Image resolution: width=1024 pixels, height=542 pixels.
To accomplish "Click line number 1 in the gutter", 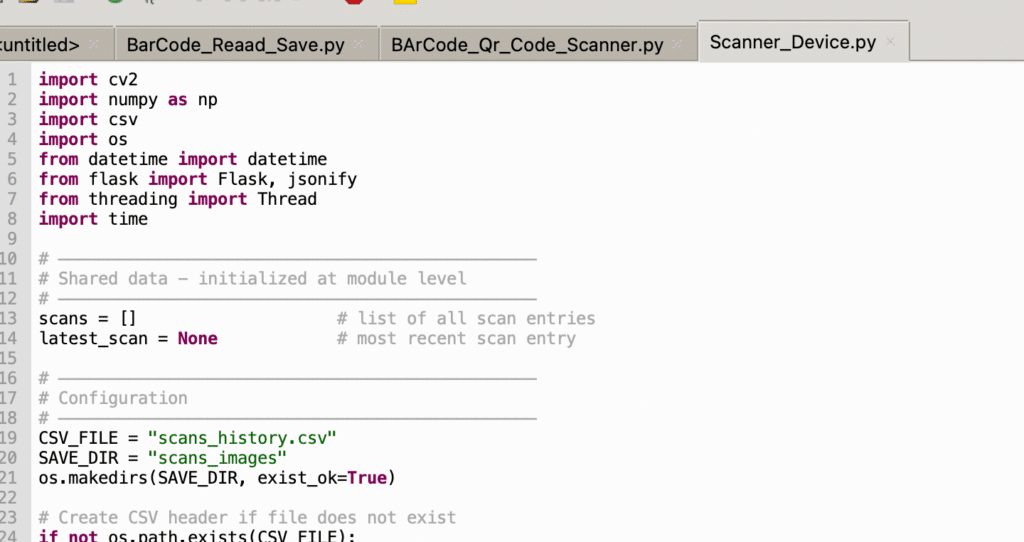I will tap(12, 80).
